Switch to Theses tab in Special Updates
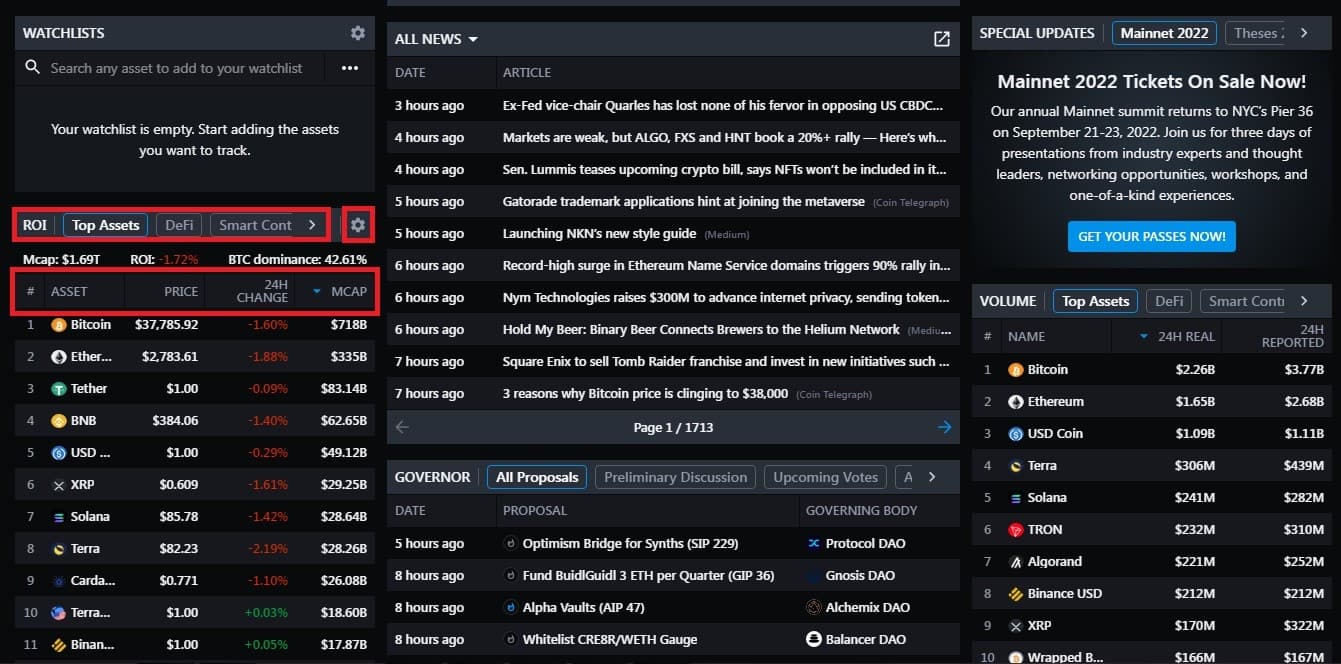 pyautogui.click(x=1255, y=33)
